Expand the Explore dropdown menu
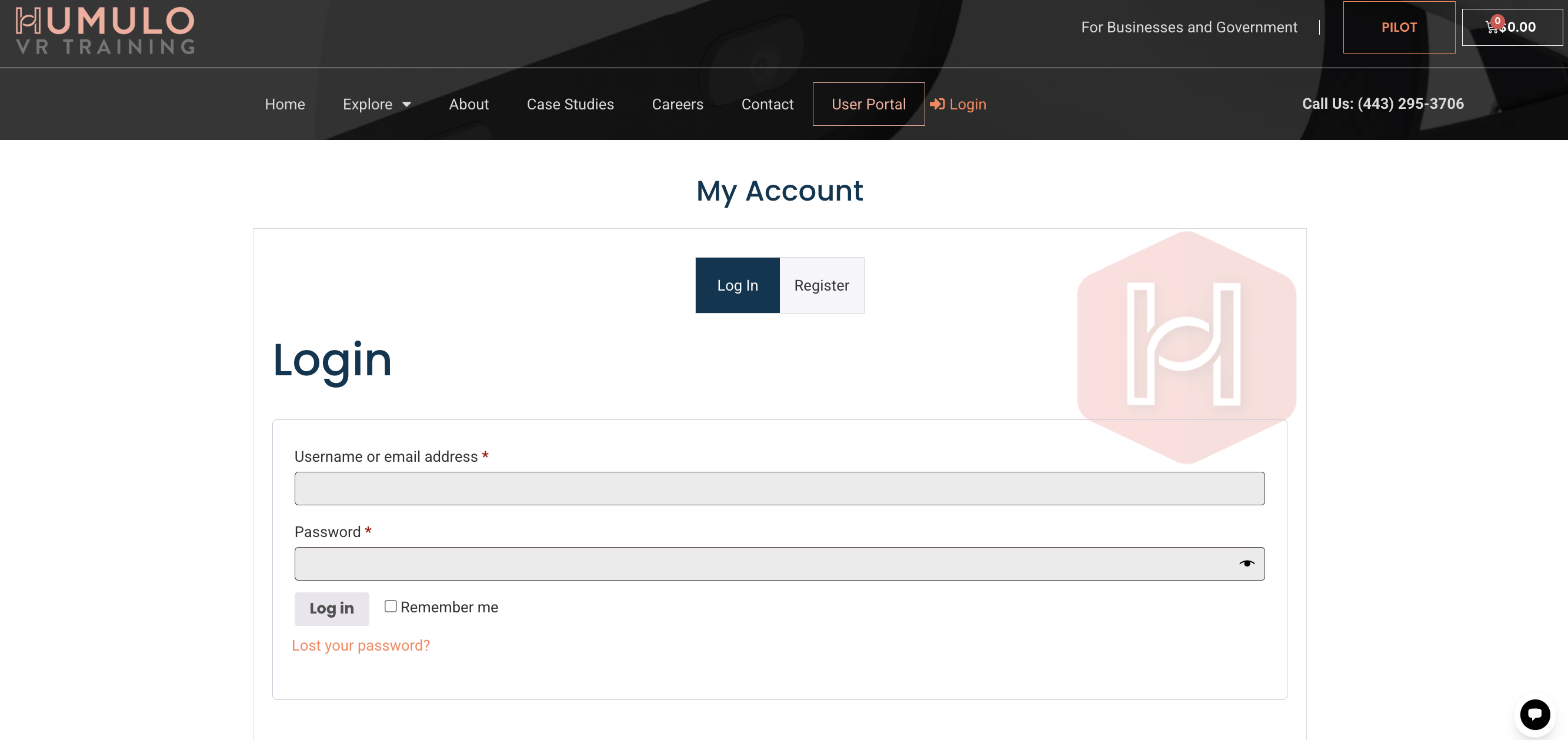This screenshot has height=740, width=1568. [x=368, y=104]
